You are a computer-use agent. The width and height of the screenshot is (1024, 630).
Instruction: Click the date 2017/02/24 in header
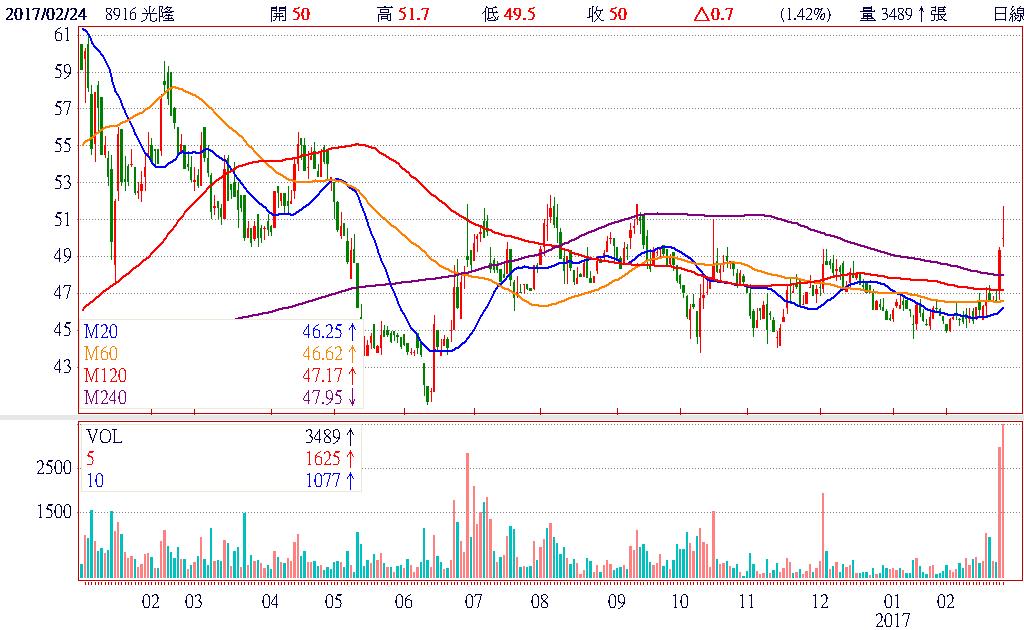click(x=46, y=14)
